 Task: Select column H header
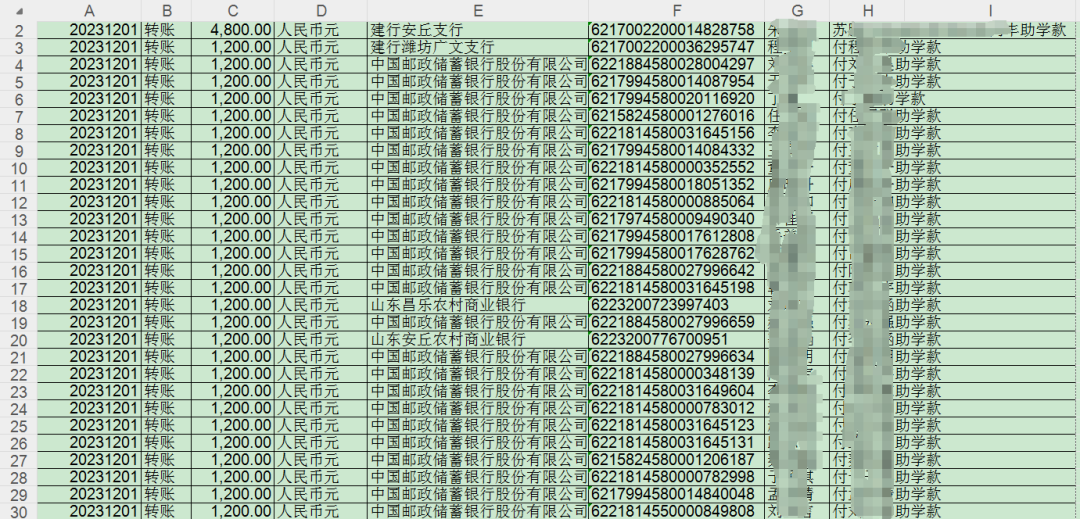[x=867, y=11]
